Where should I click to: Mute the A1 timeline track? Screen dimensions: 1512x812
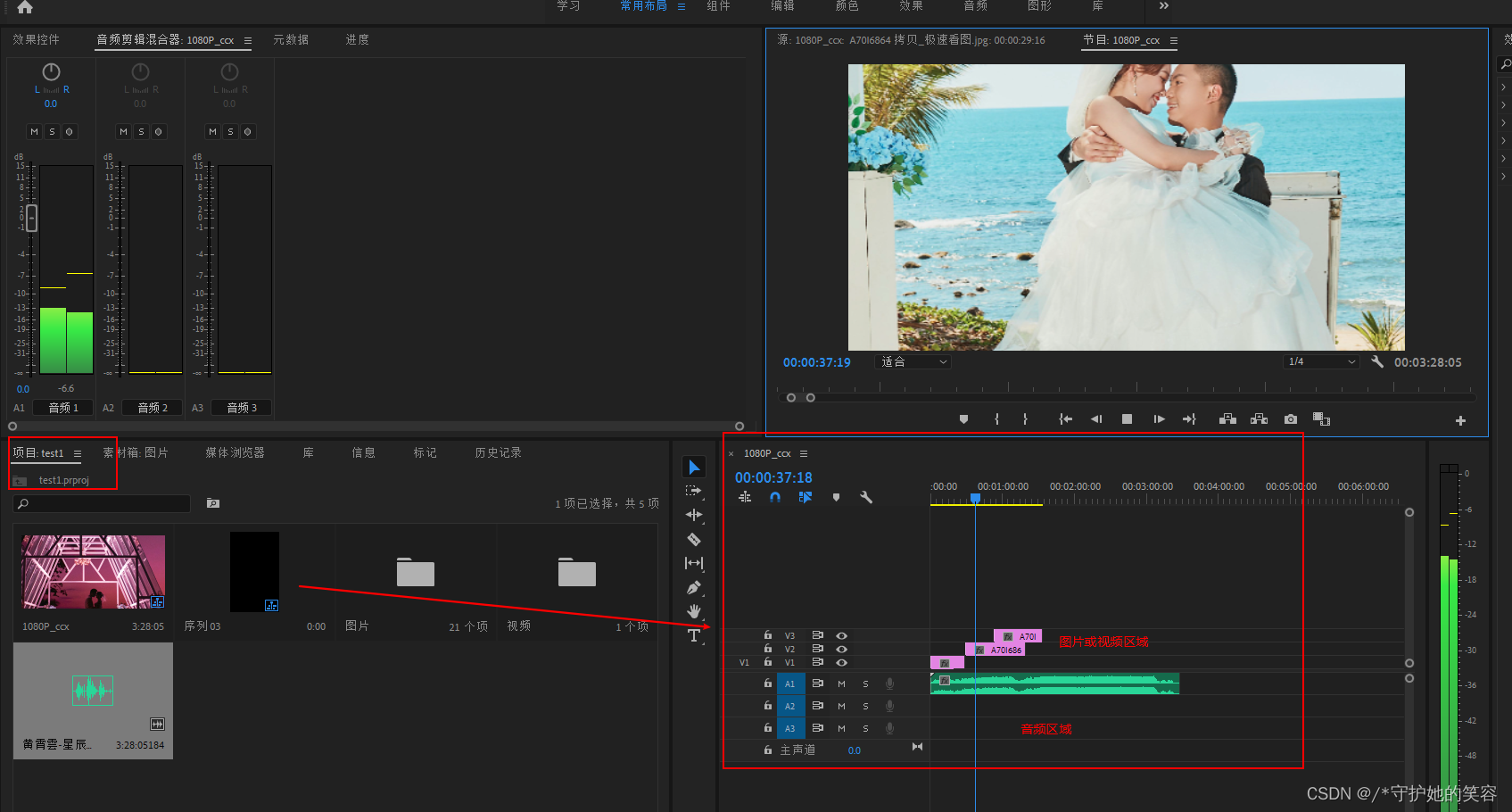click(x=841, y=684)
